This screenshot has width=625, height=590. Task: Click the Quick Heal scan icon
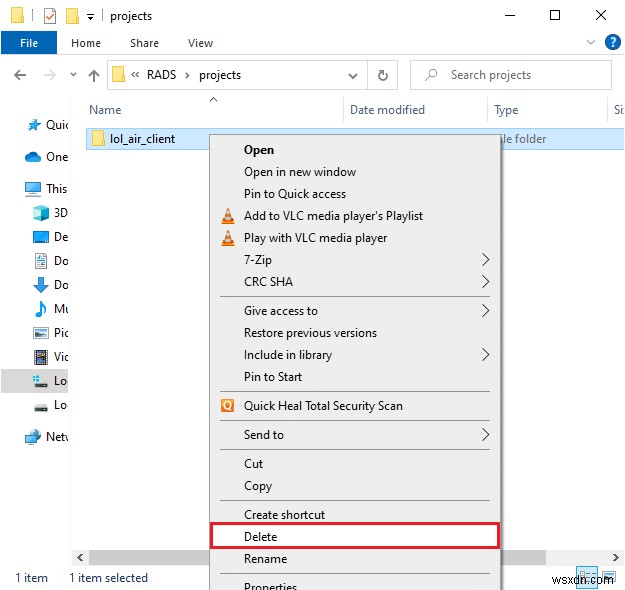pos(227,406)
